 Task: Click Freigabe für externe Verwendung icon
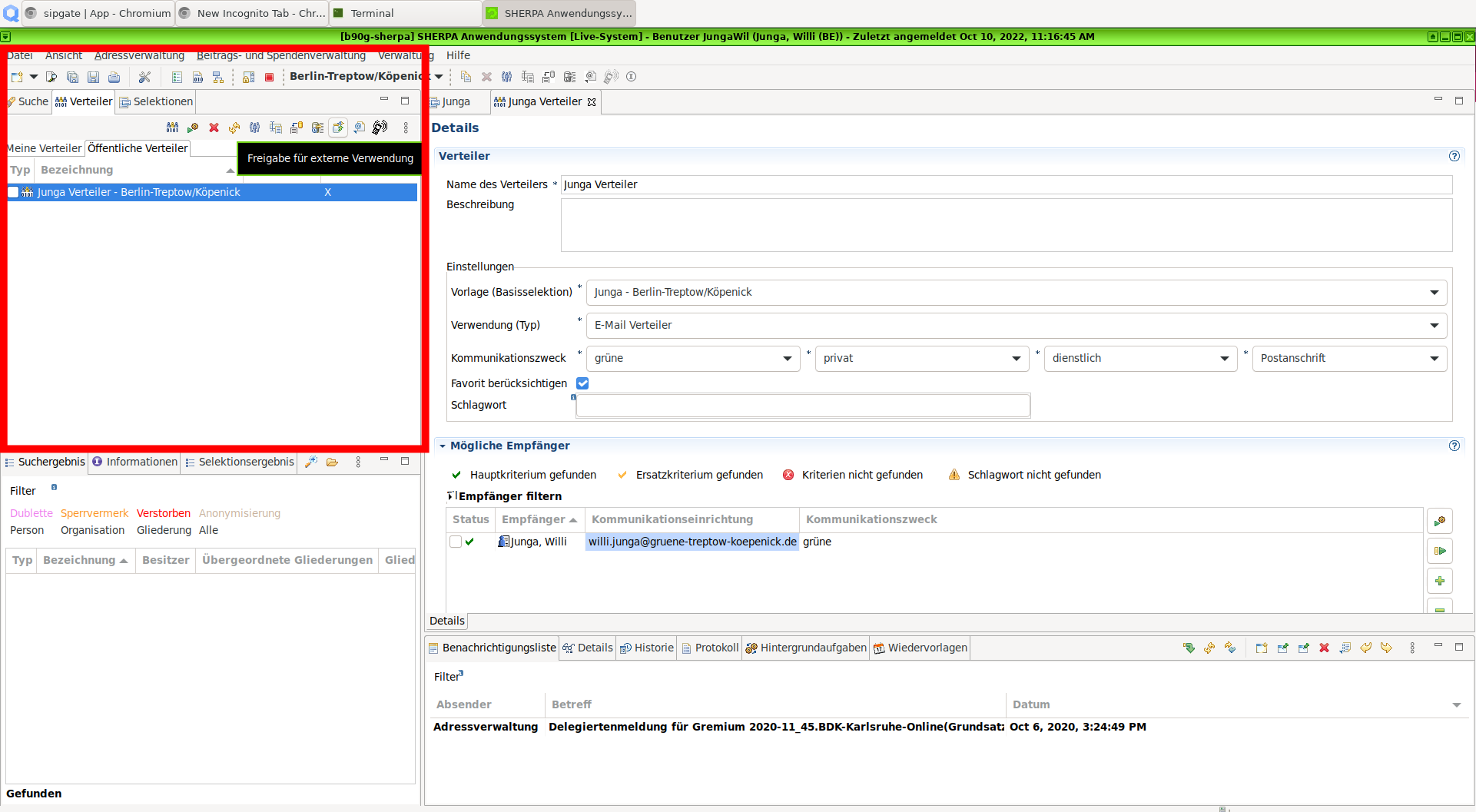tap(338, 128)
